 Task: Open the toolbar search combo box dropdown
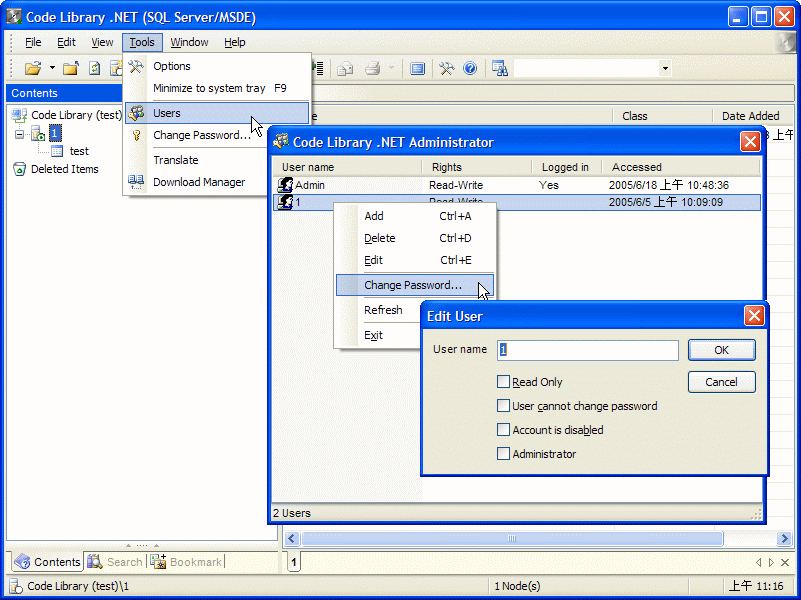pos(665,68)
